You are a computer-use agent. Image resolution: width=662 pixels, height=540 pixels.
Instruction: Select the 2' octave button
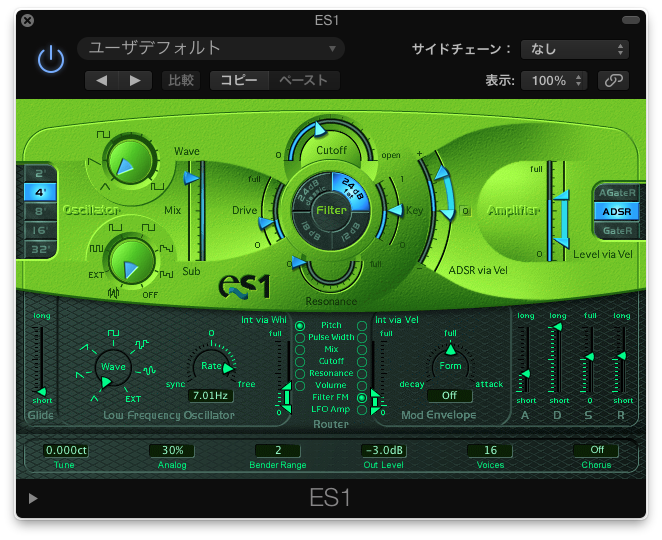pyautogui.click(x=40, y=174)
